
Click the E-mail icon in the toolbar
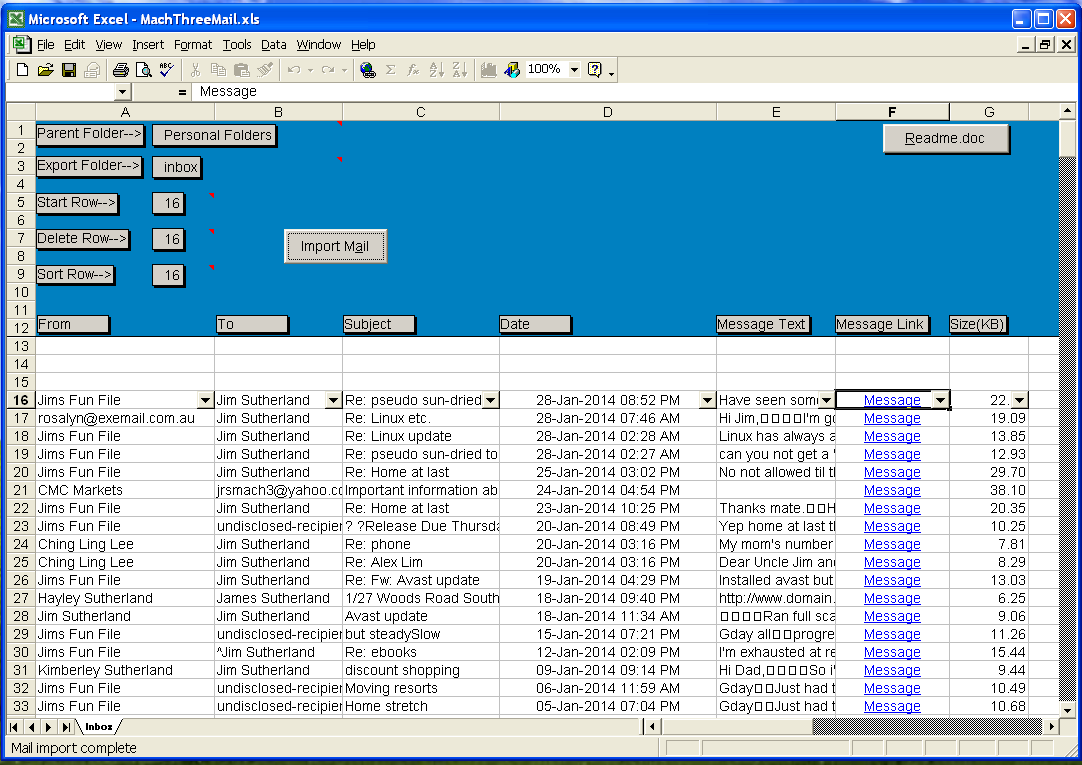coord(92,70)
